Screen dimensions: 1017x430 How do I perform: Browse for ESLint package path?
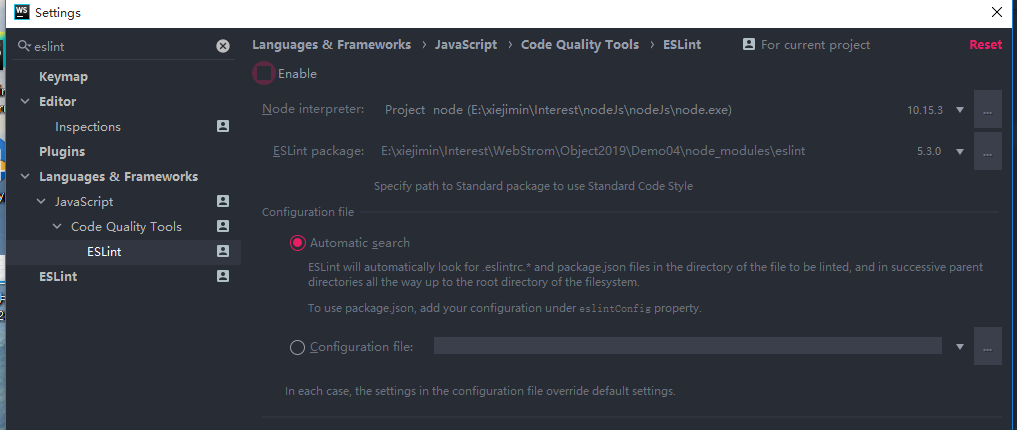[987, 152]
